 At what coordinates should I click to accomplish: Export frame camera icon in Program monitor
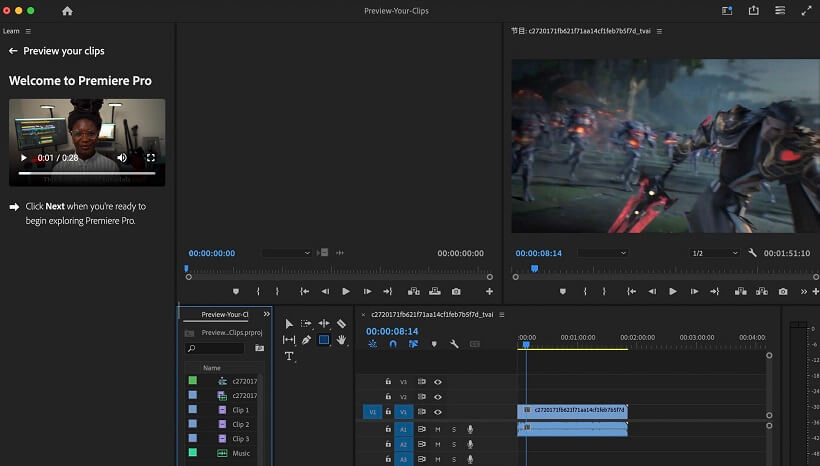[x=783, y=291]
